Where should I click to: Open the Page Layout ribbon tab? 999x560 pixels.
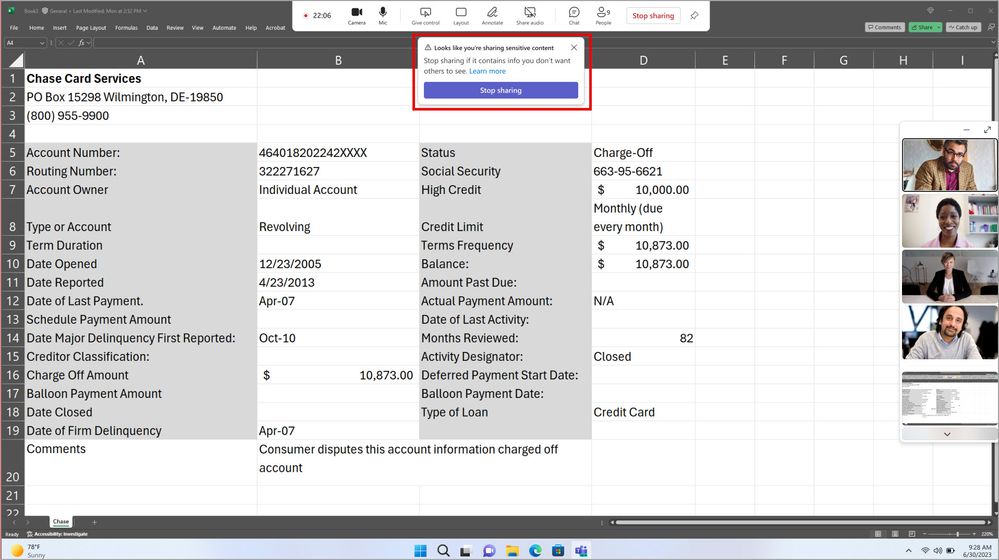(91, 28)
